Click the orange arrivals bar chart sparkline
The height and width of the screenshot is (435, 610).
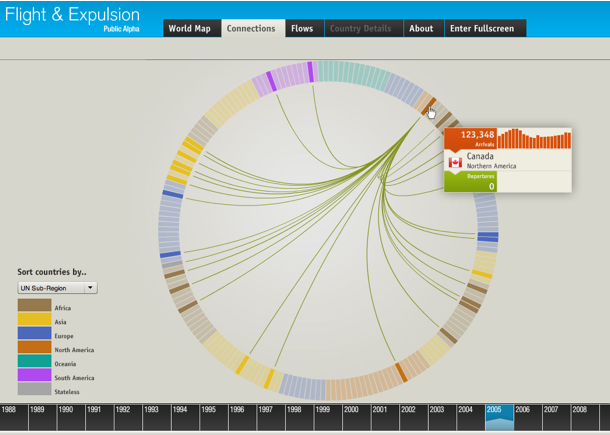click(534, 139)
